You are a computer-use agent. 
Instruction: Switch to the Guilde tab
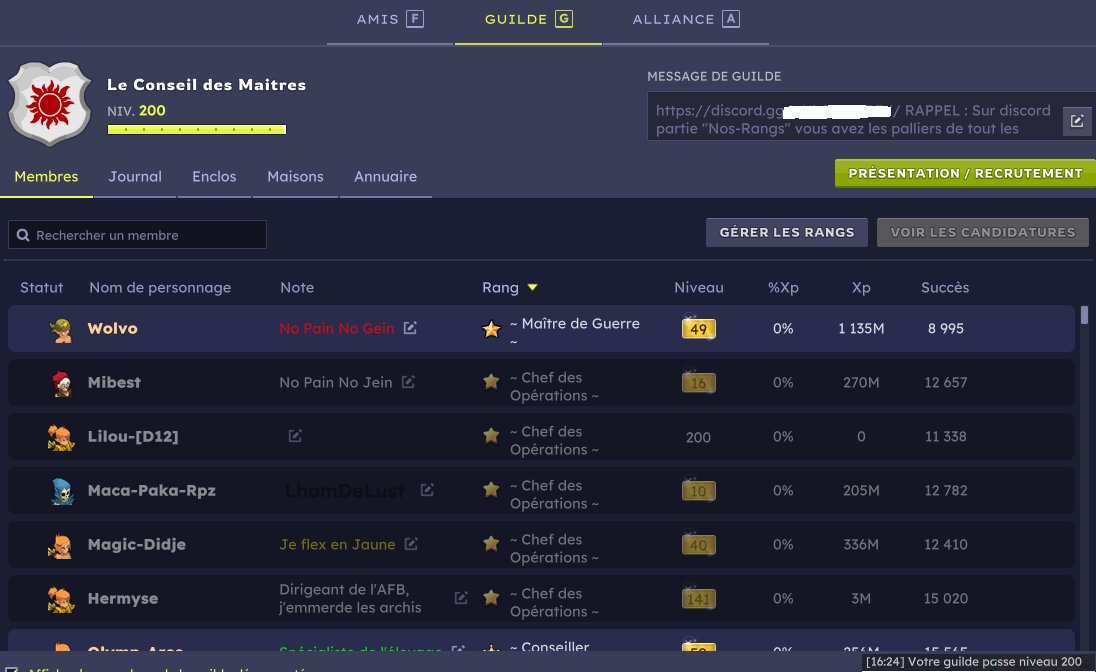(x=528, y=20)
